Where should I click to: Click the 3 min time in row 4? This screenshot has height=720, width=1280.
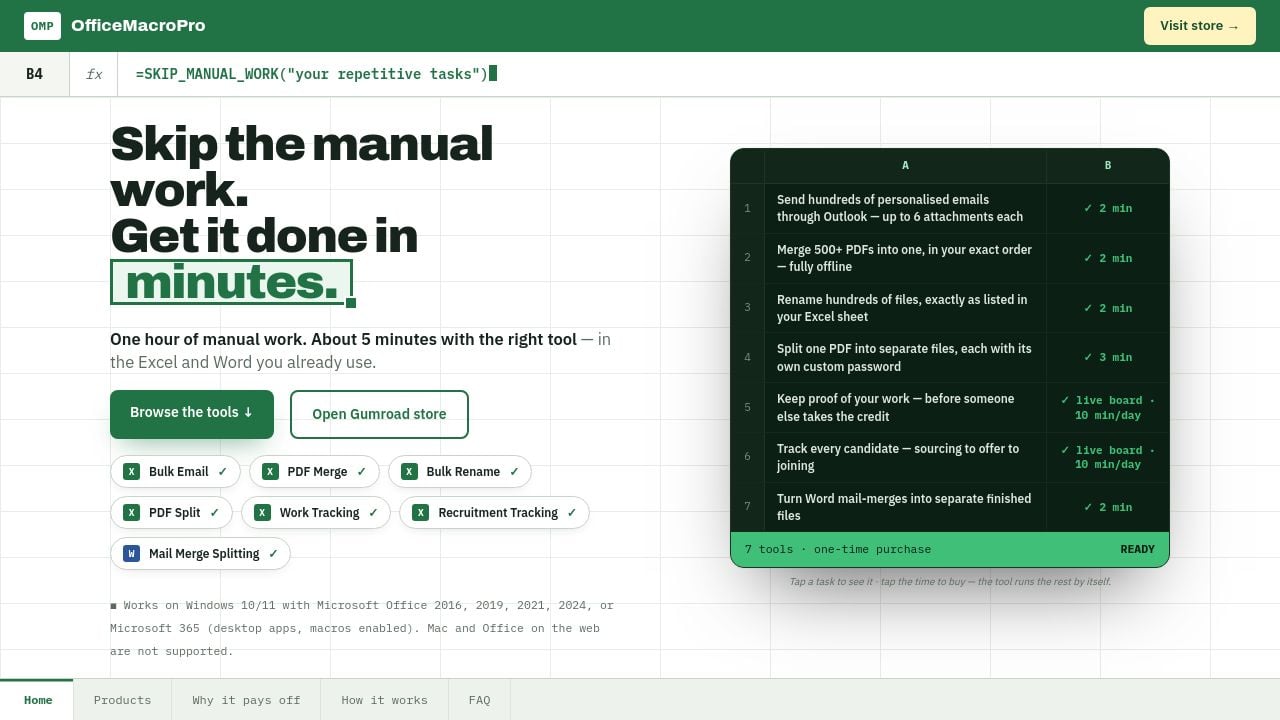point(1108,357)
